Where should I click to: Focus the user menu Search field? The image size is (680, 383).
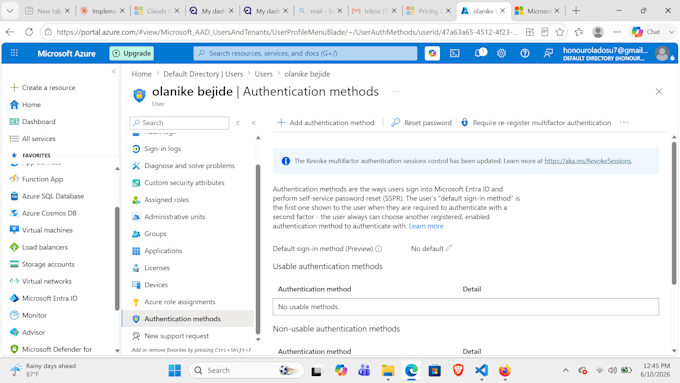coord(180,123)
